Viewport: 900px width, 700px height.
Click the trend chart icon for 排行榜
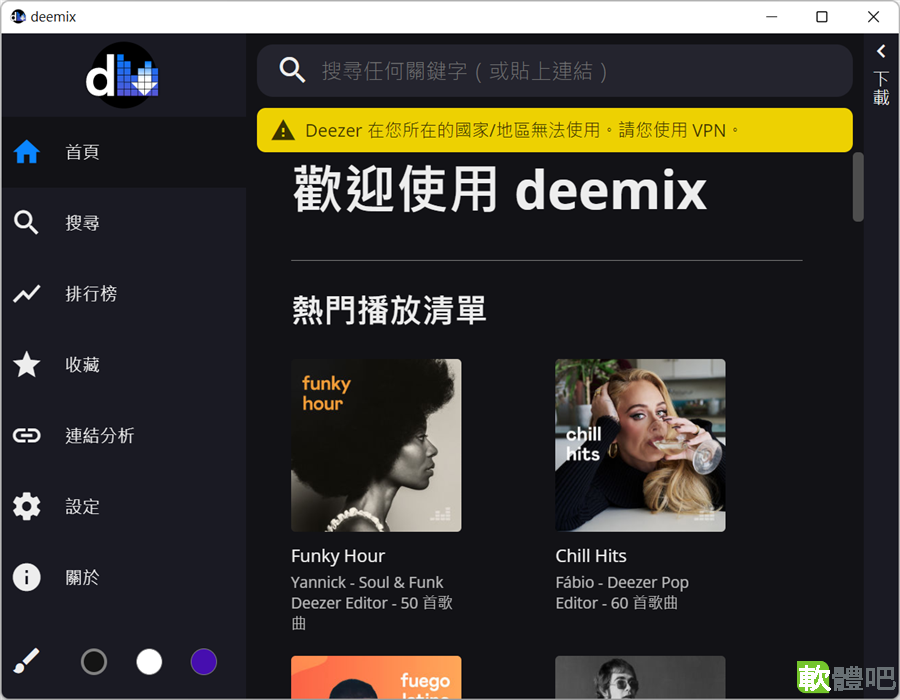26,294
